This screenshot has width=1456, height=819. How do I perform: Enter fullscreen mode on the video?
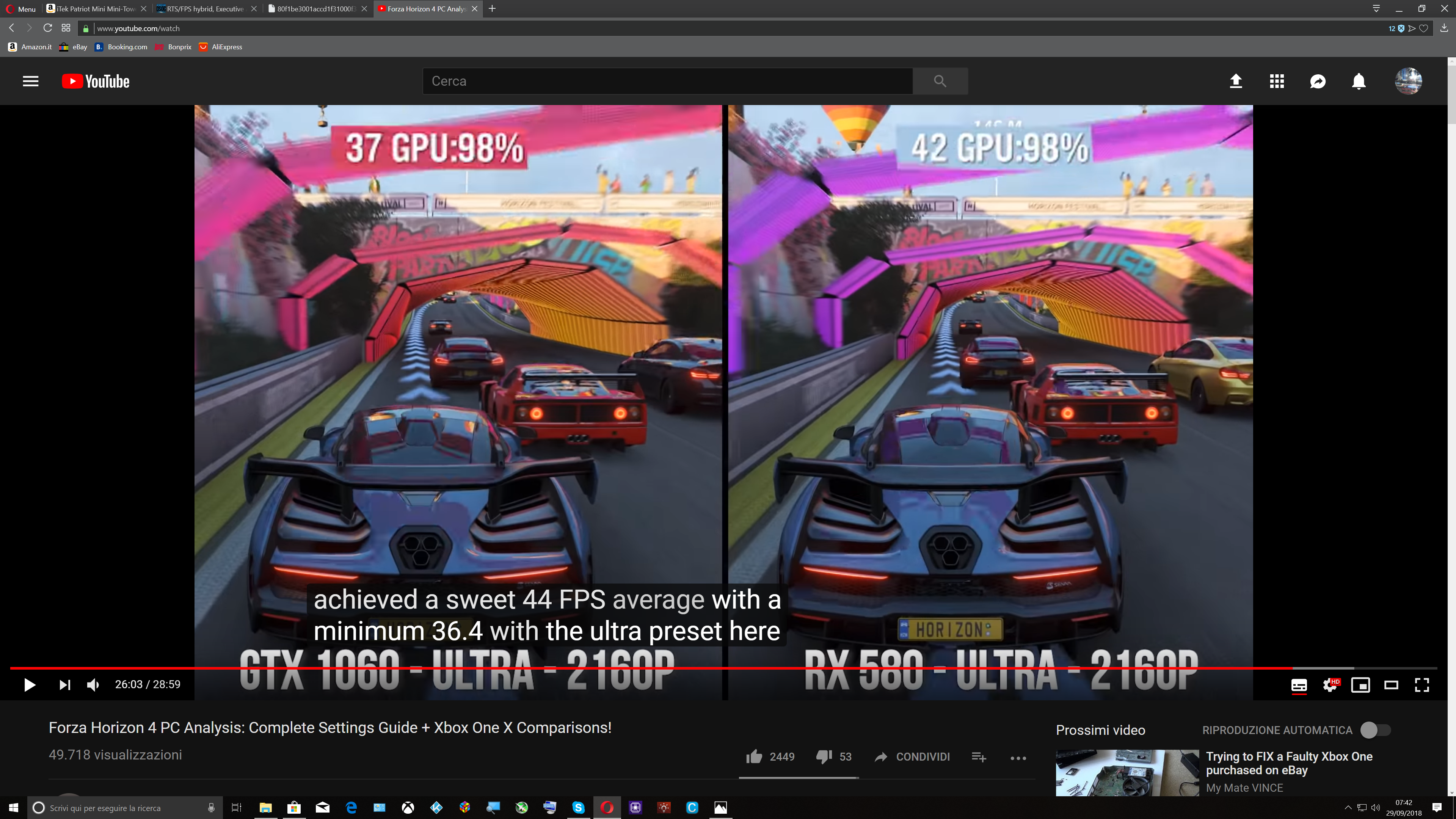click(1421, 685)
